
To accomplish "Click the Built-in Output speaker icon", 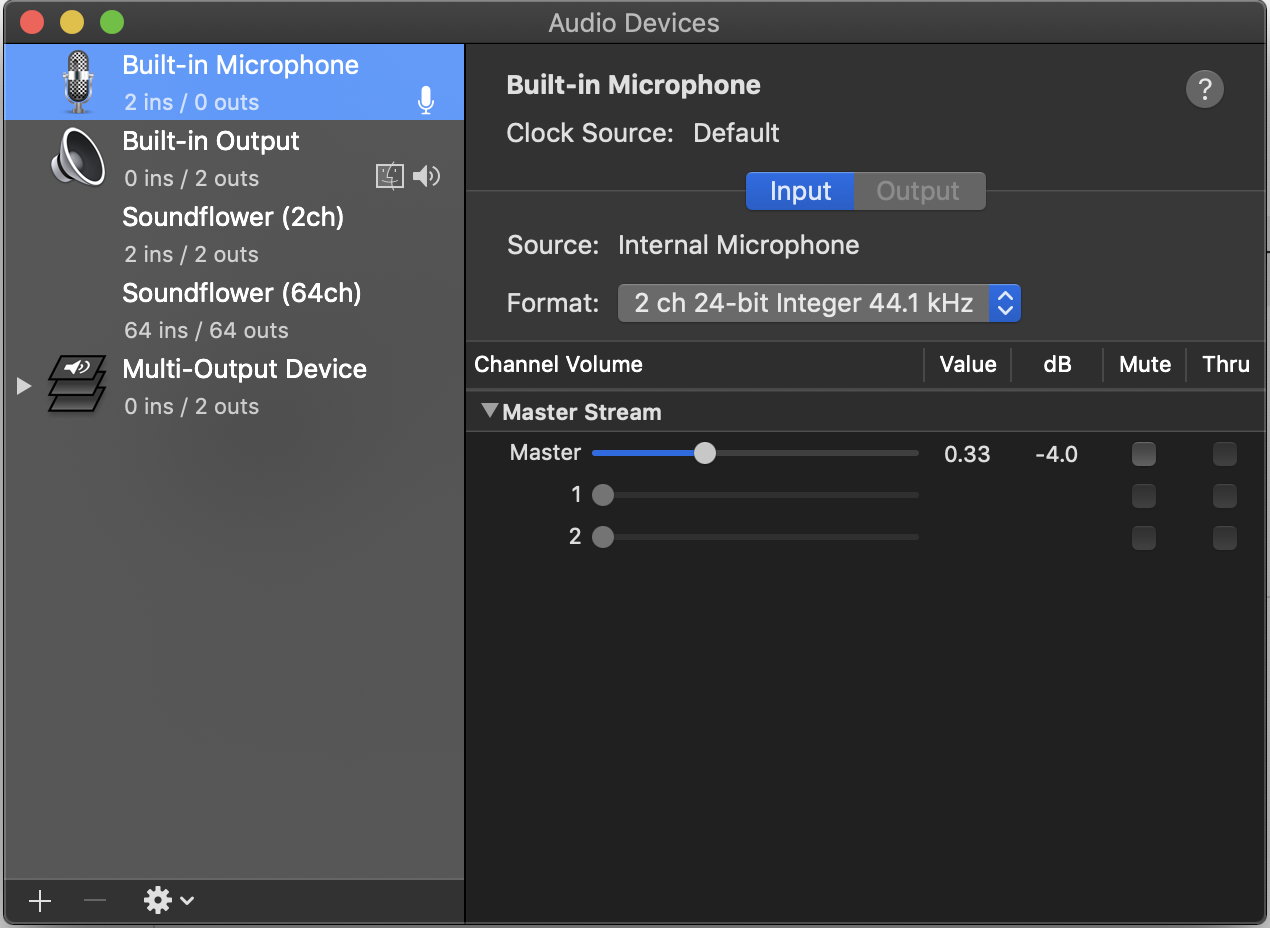I will 77,158.
